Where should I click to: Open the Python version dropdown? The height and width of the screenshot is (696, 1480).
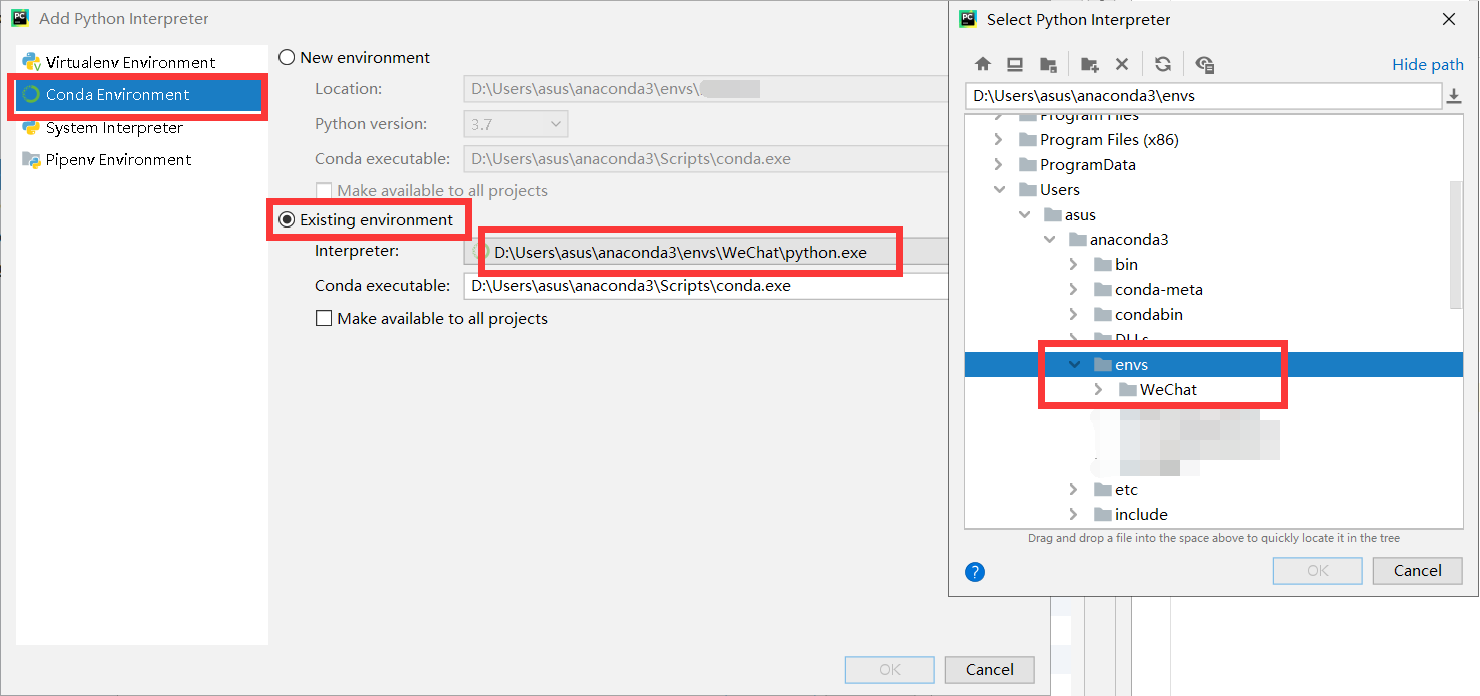[x=515, y=122]
